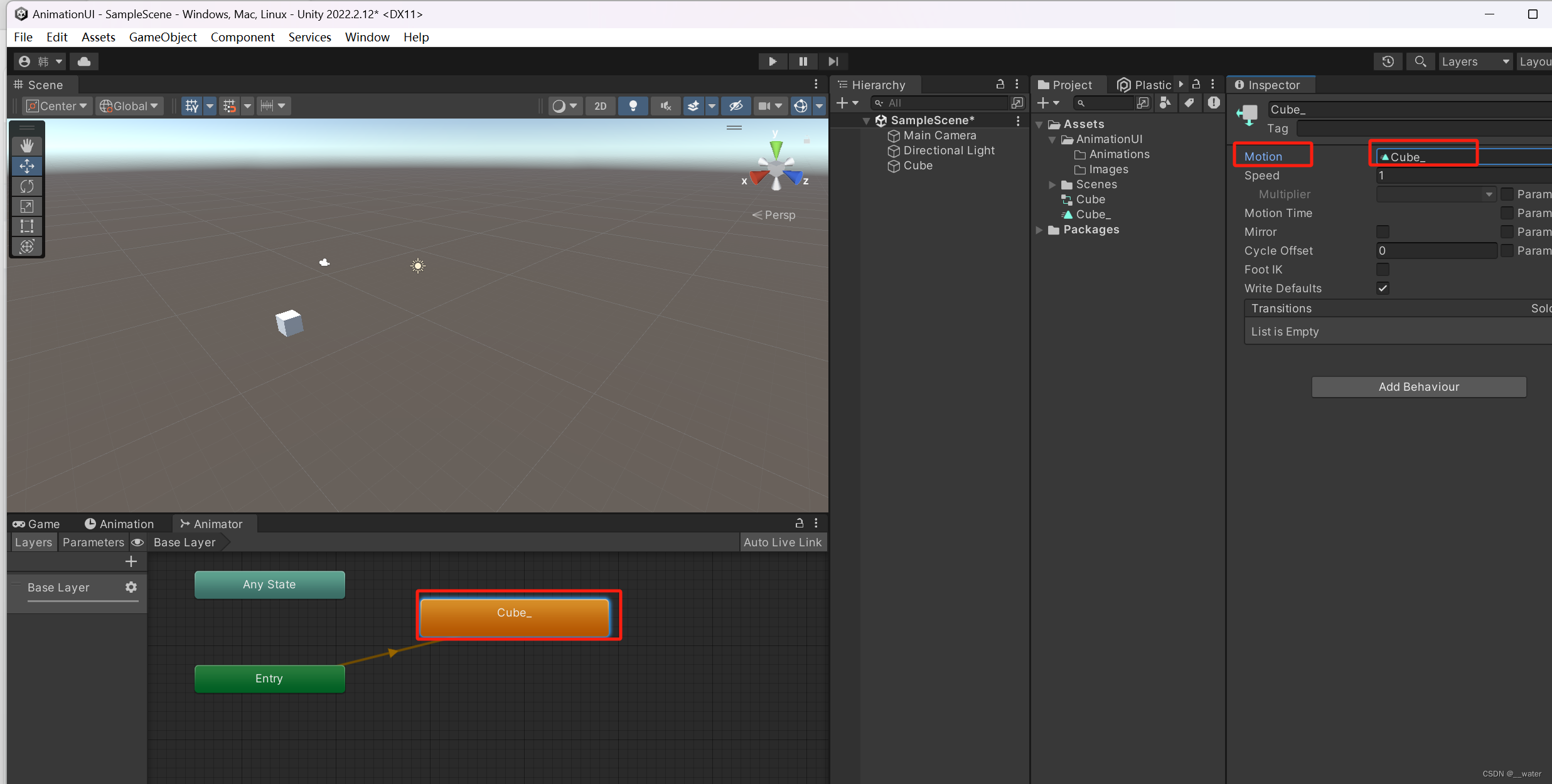
Task: Toggle 2D view mode
Action: tap(601, 106)
